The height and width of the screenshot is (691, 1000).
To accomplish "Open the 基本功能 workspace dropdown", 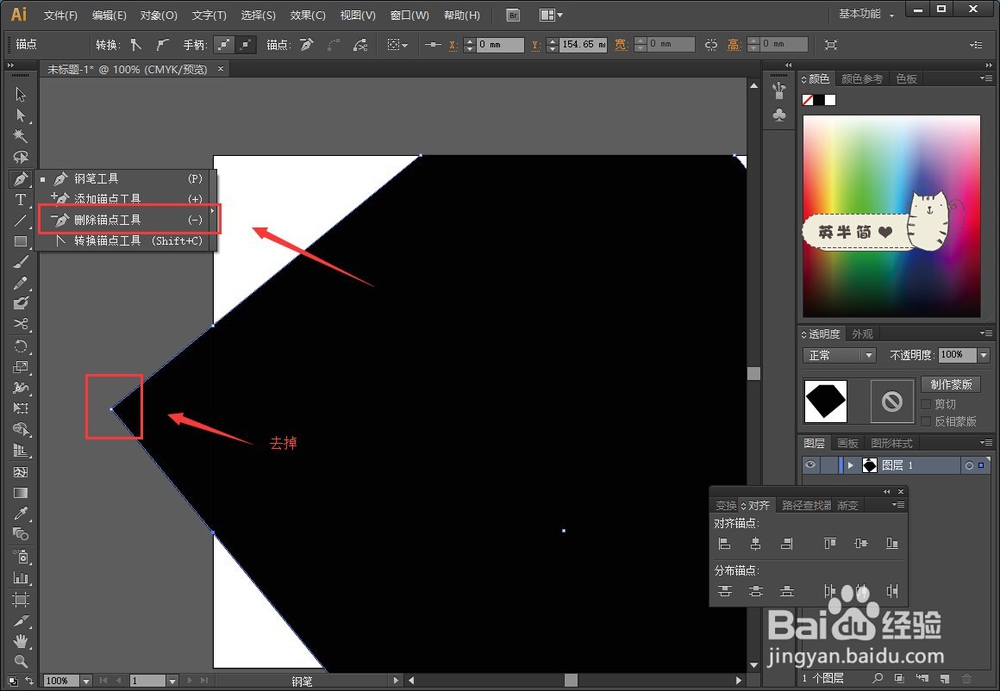I will tap(866, 14).
